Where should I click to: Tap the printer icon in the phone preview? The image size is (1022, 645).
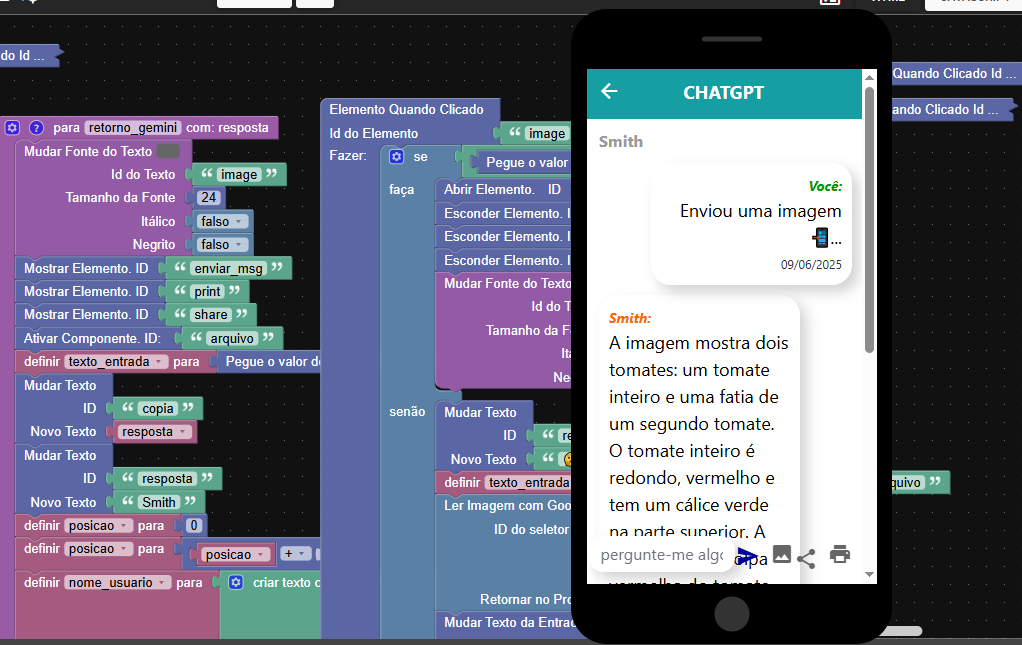(840, 554)
